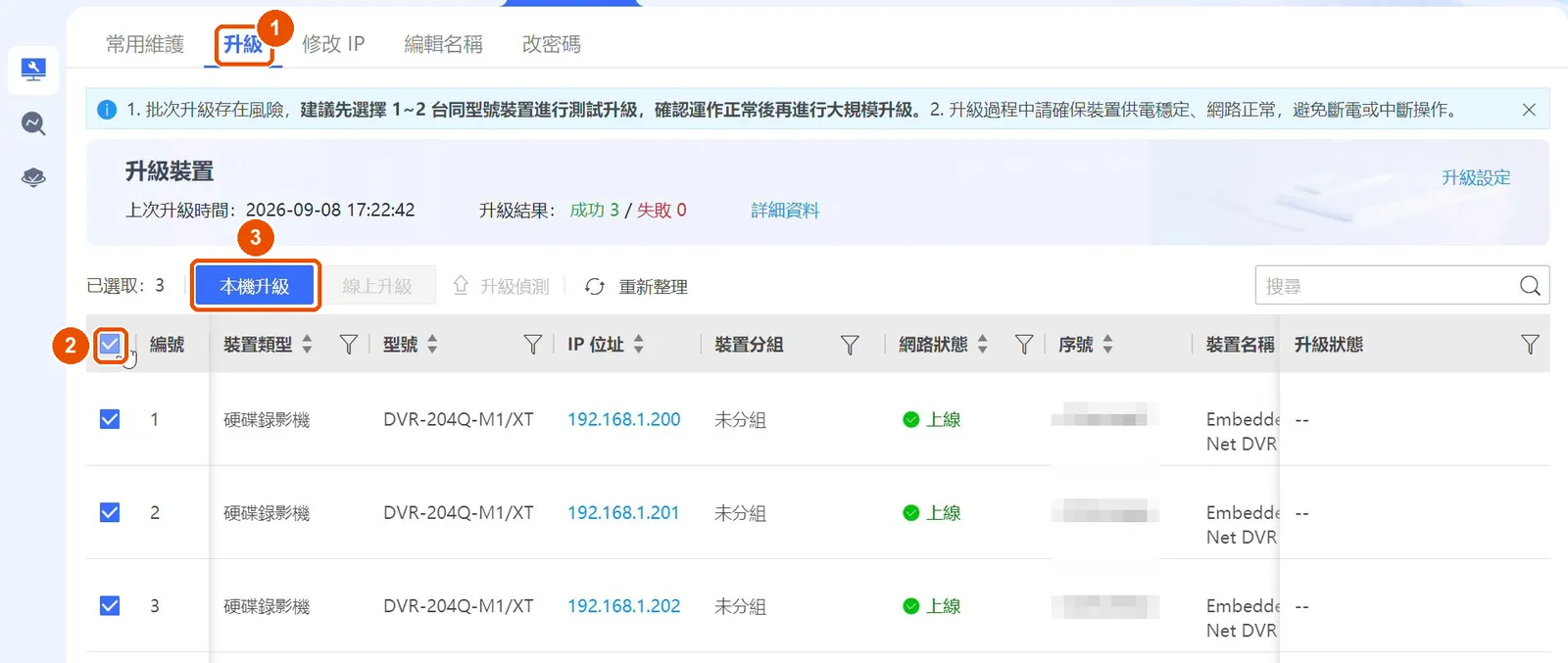Toggle the select-all checkbox in header
Screen dimensions: 1568x663
tap(110, 345)
